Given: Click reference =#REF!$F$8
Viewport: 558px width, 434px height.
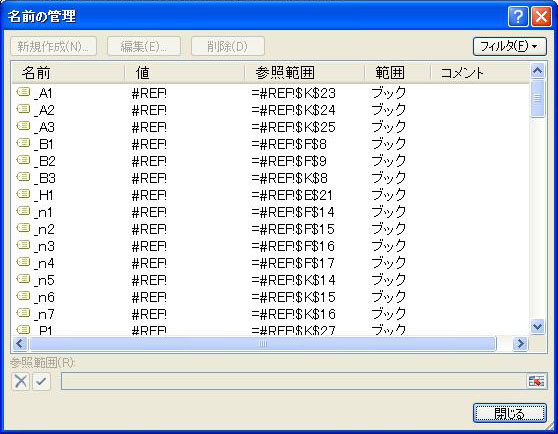Looking at the screenshot, I should (x=289, y=144).
